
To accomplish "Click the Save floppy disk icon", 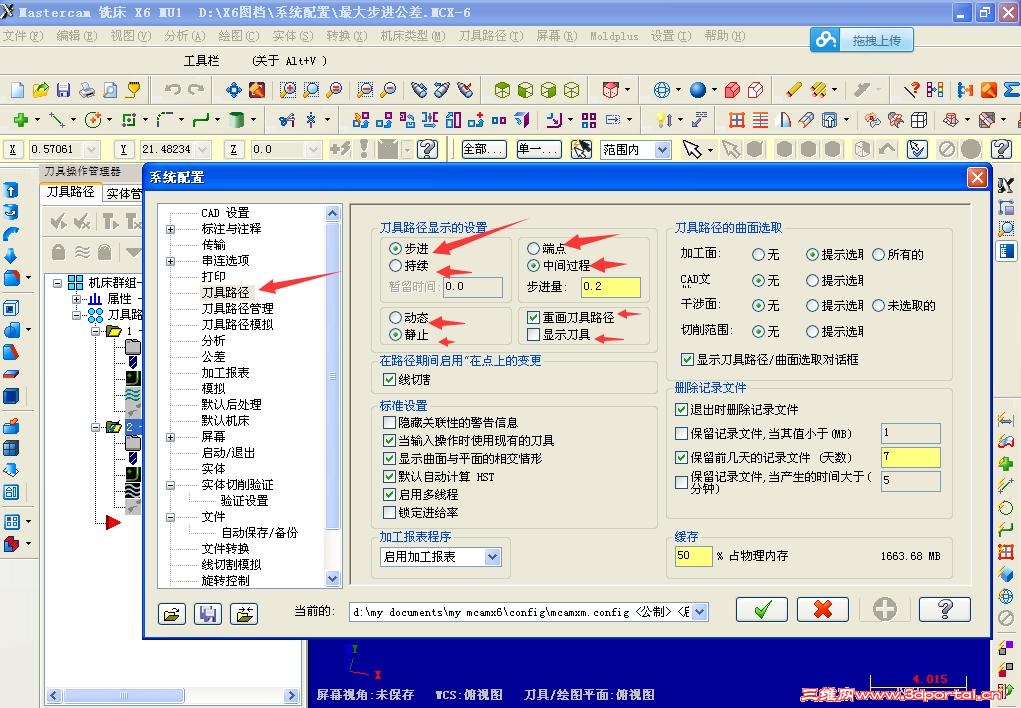I will click(x=63, y=90).
